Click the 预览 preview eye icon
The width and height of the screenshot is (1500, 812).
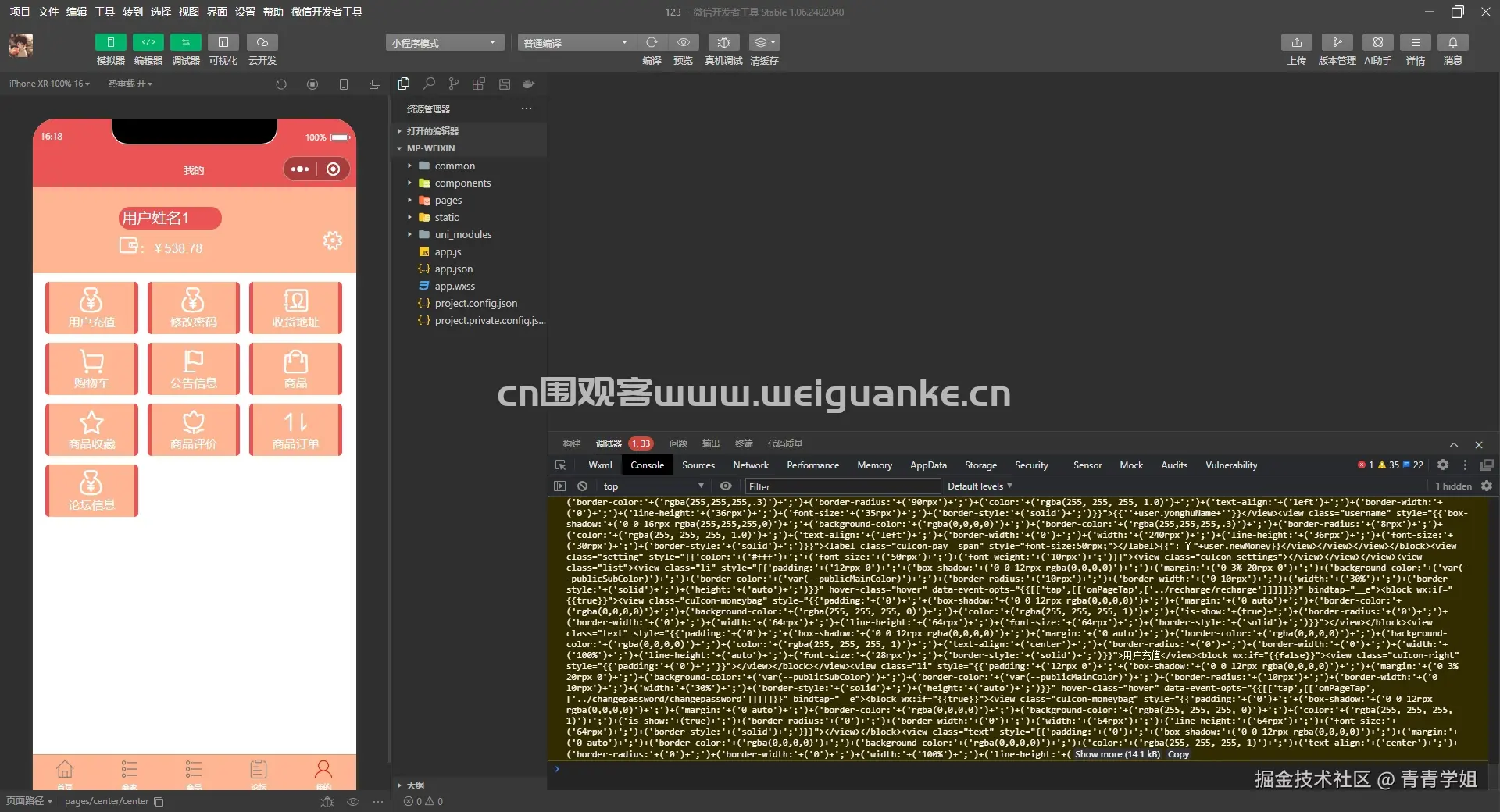point(684,42)
